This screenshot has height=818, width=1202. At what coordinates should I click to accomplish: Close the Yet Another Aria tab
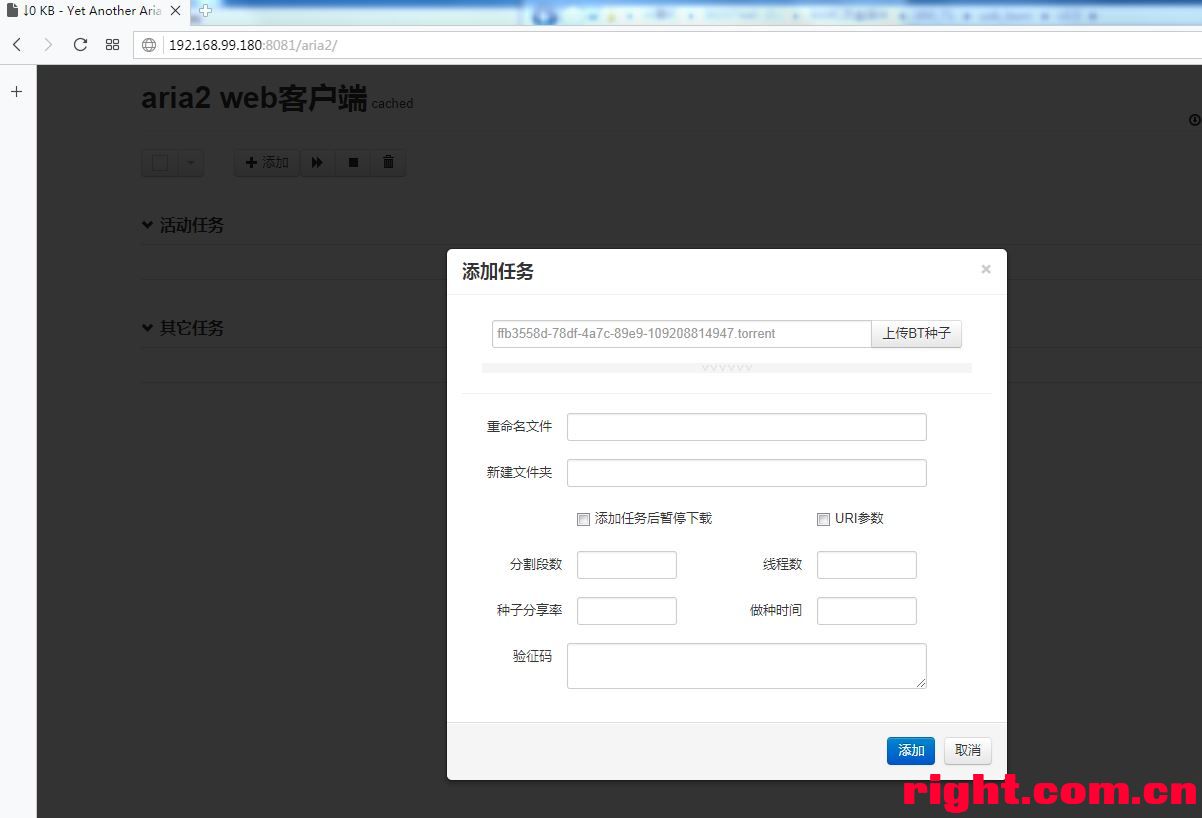tap(176, 11)
